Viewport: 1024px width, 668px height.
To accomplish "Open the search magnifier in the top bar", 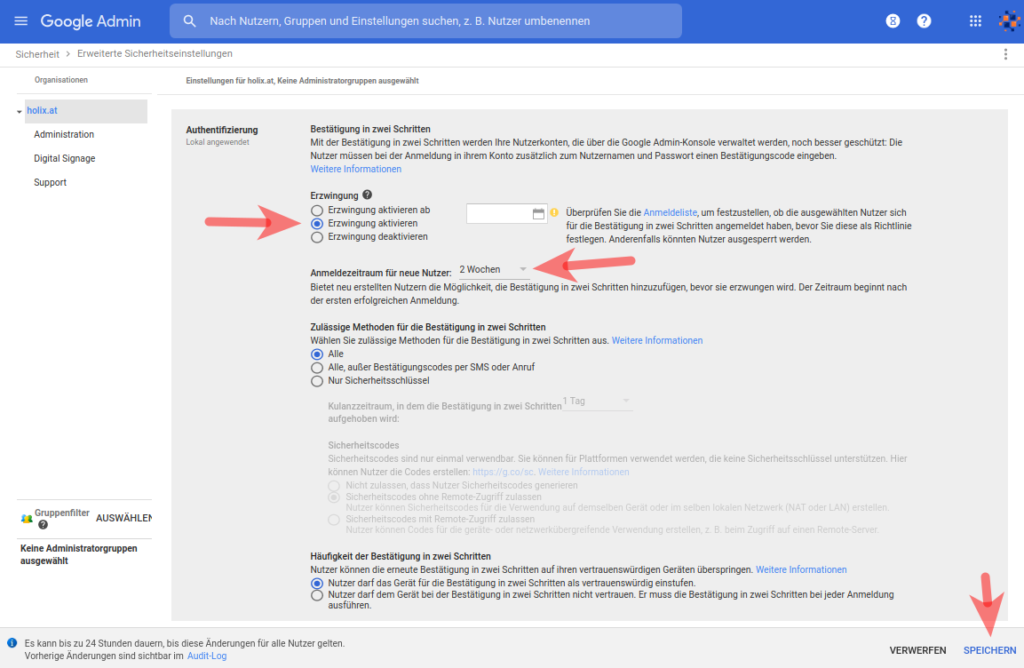I will coord(189,20).
